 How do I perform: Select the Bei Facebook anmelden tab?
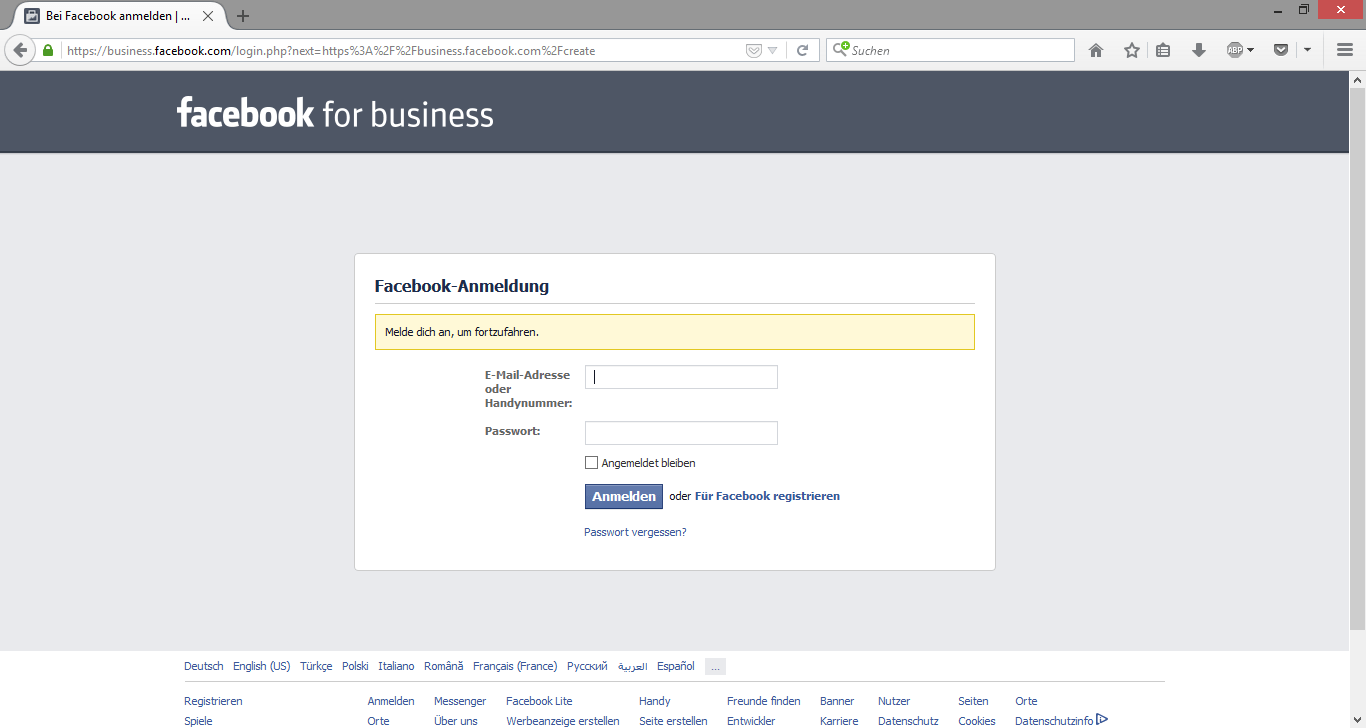coord(118,16)
